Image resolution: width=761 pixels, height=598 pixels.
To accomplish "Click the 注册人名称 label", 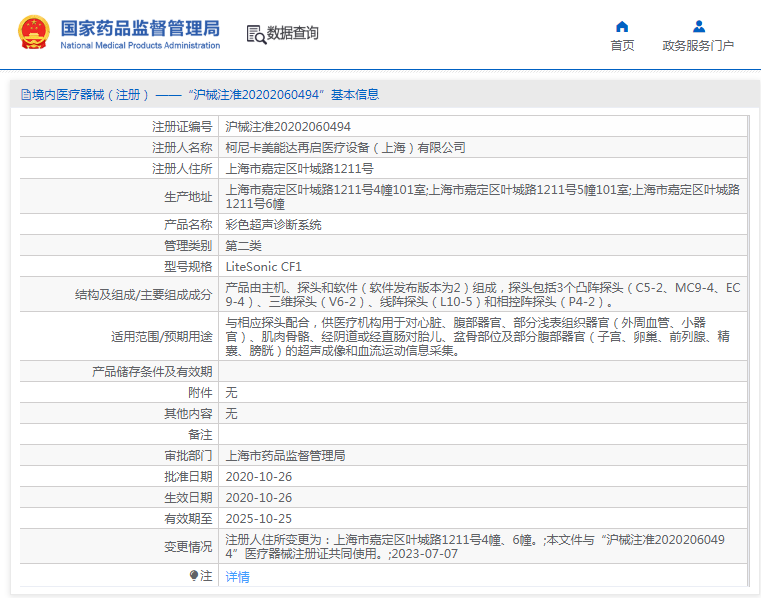I will [x=182, y=148].
